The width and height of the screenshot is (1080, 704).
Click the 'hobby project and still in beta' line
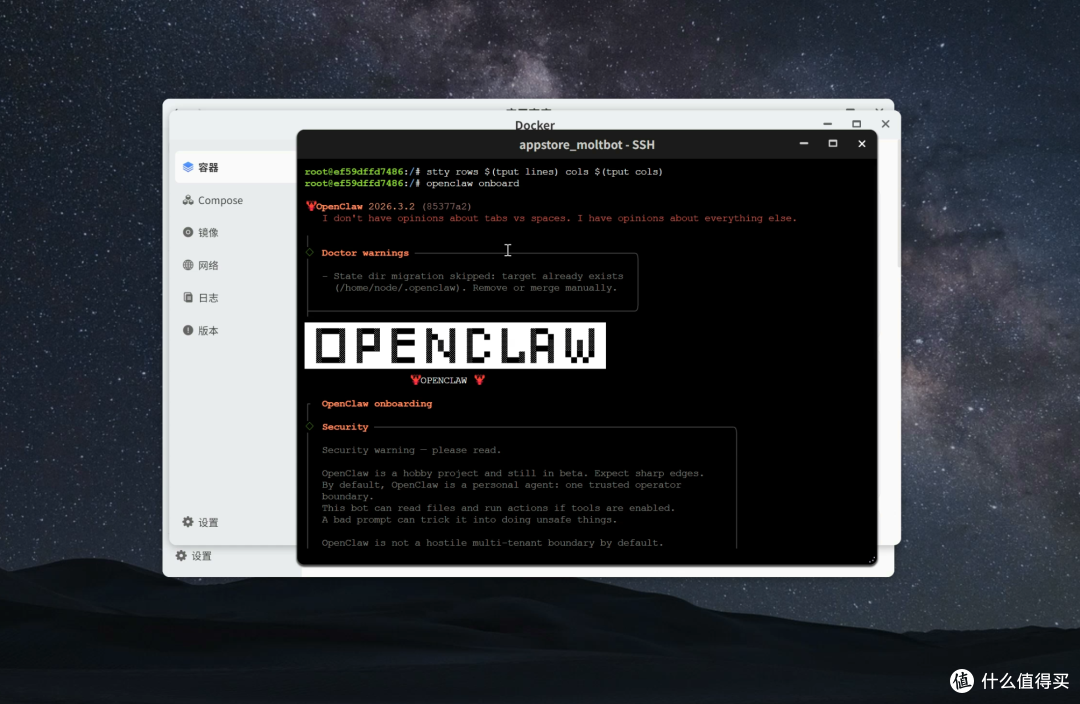[x=513, y=473]
